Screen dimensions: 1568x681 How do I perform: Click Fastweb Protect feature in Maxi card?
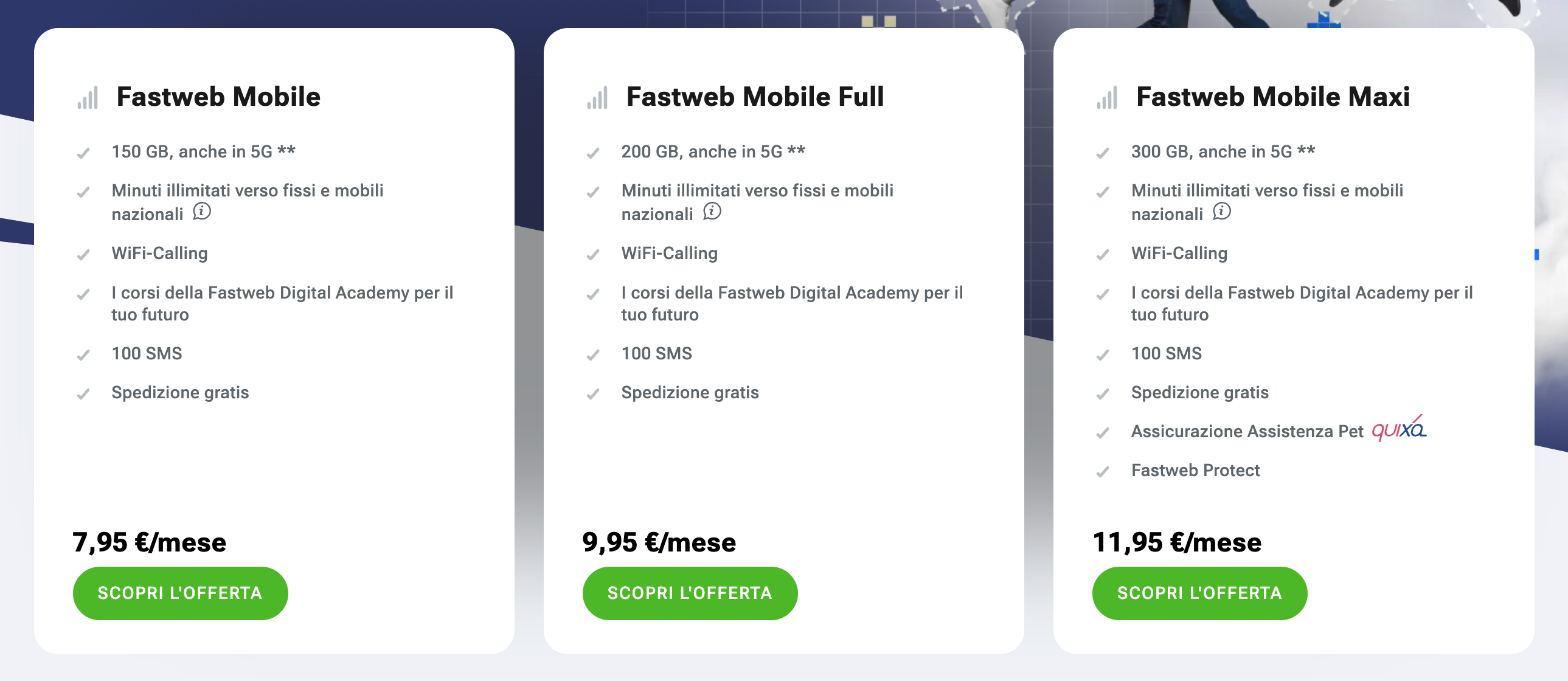click(1195, 471)
